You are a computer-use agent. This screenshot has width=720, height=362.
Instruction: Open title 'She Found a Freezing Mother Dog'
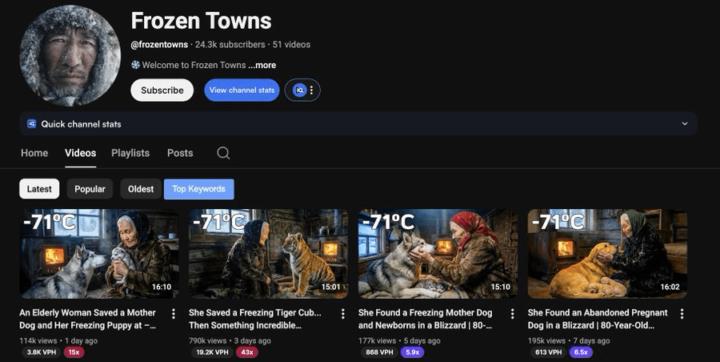(x=425, y=319)
